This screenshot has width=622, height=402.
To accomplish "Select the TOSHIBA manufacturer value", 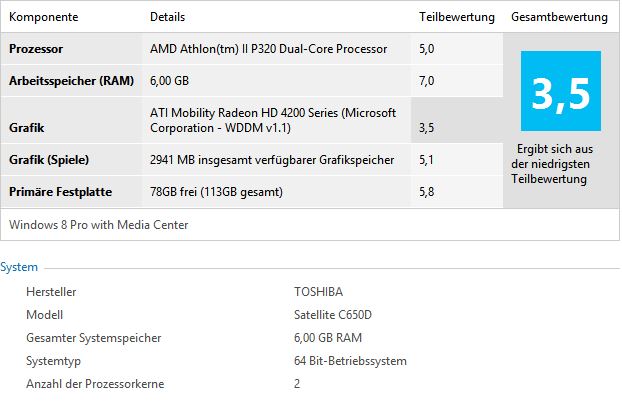I will coord(318,292).
